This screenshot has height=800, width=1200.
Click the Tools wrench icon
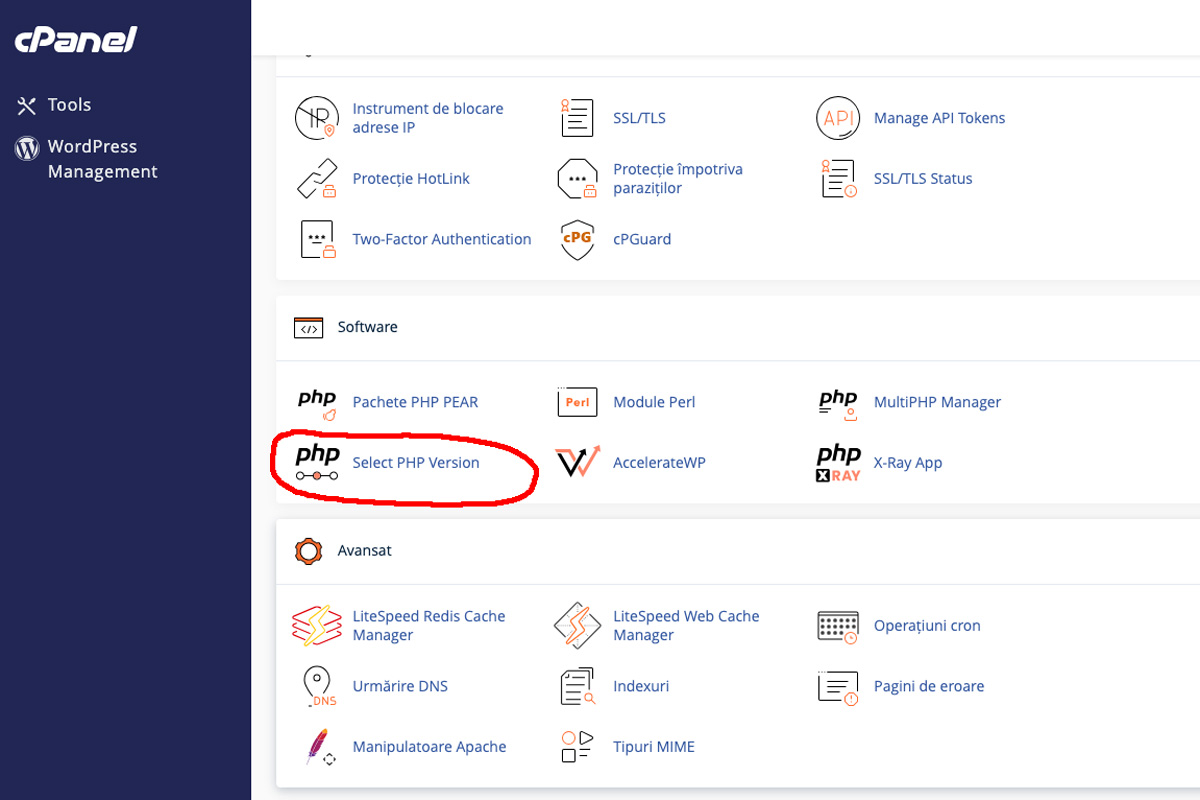click(x=27, y=105)
